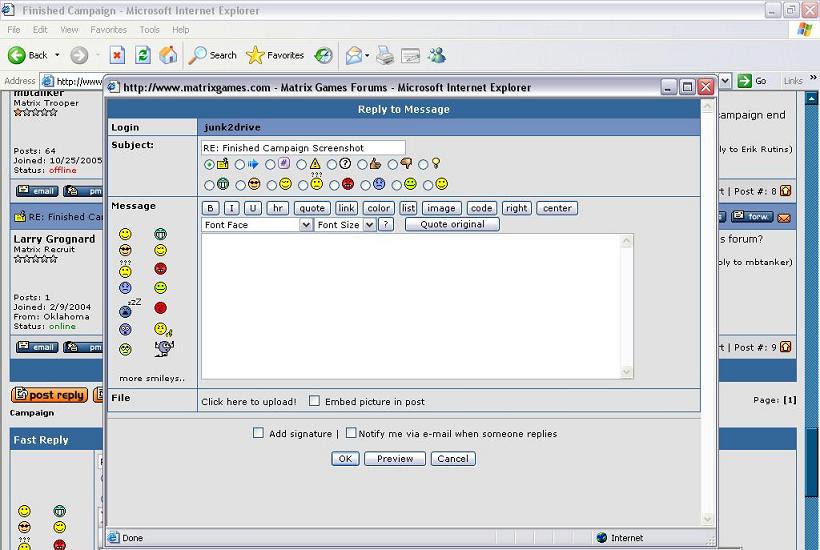Image resolution: width=820 pixels, height=550 pixels.
Task: Click home icon next to Post #: 8
Action: tap(785, 191)
